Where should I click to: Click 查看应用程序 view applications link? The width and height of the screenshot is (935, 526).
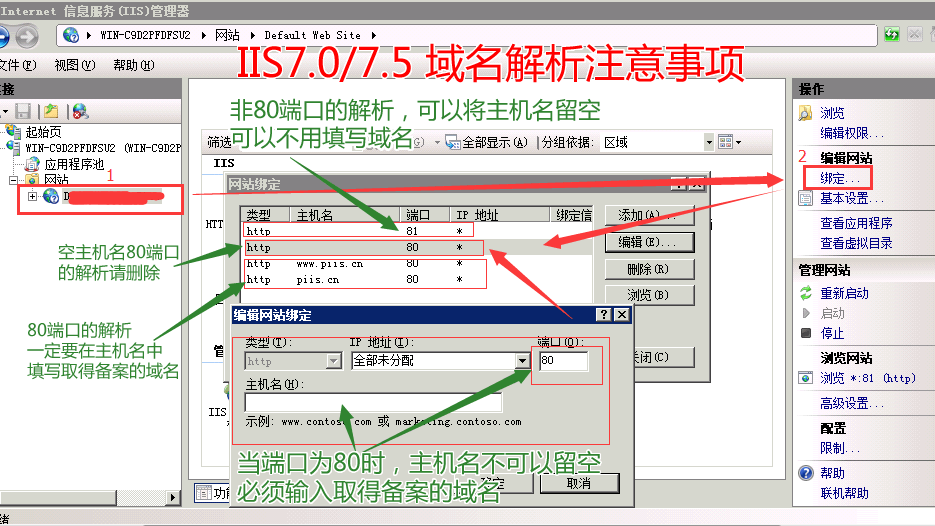click(x=856, y=223)
